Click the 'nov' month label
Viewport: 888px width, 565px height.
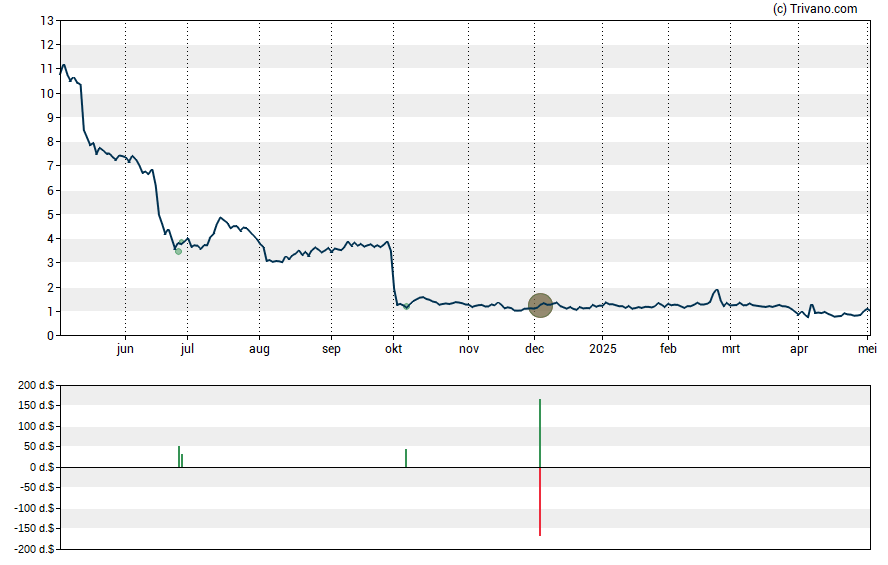tap(469, 349)
